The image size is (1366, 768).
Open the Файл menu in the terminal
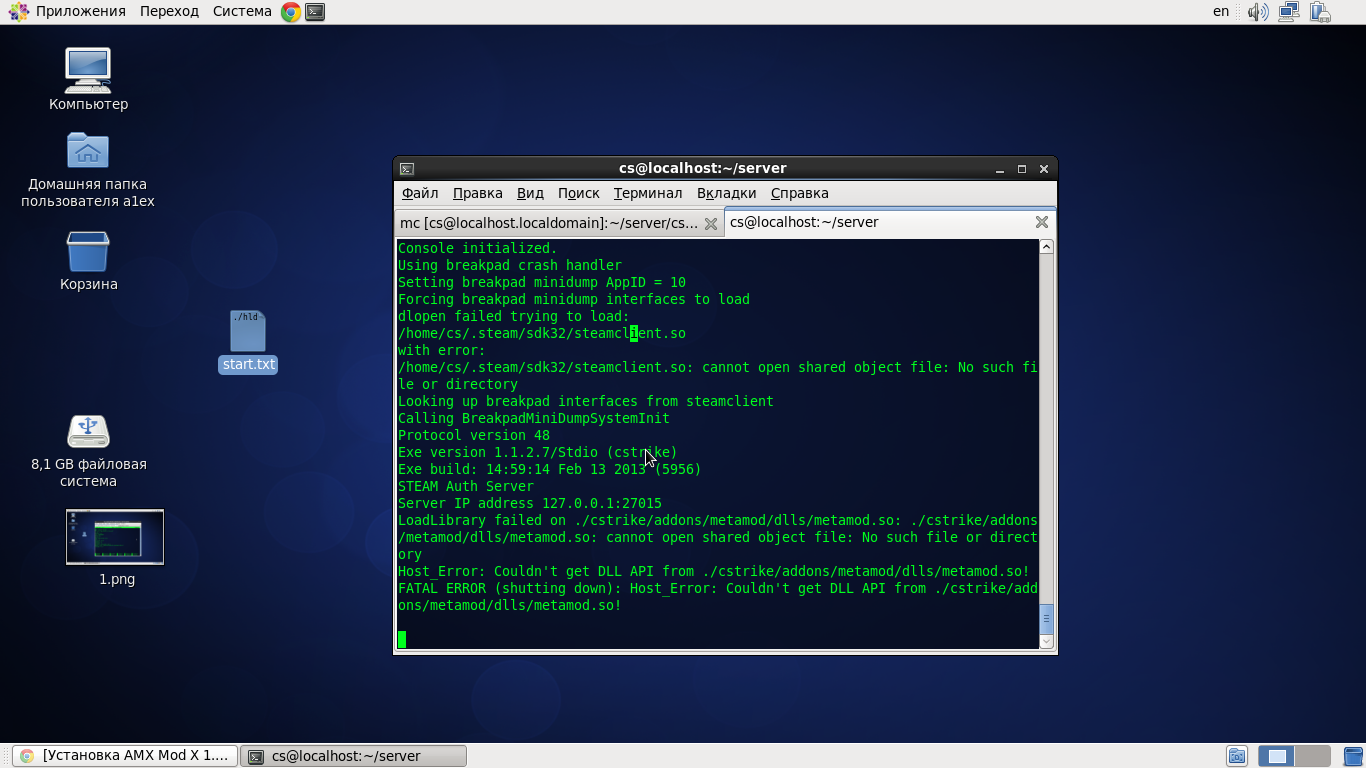[420, 193]
